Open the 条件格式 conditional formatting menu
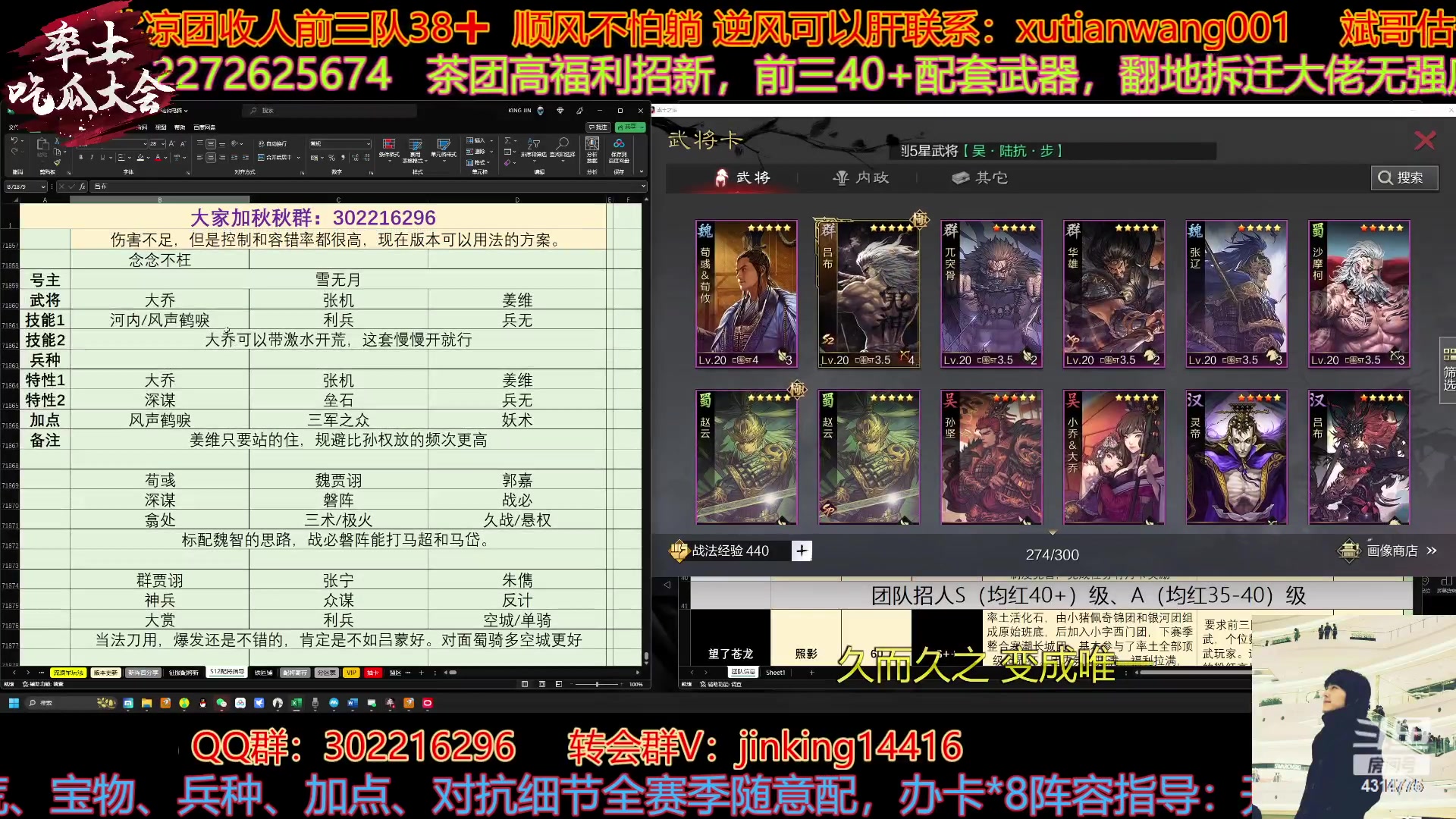The image size is (1456, 819). pos(389,149)
